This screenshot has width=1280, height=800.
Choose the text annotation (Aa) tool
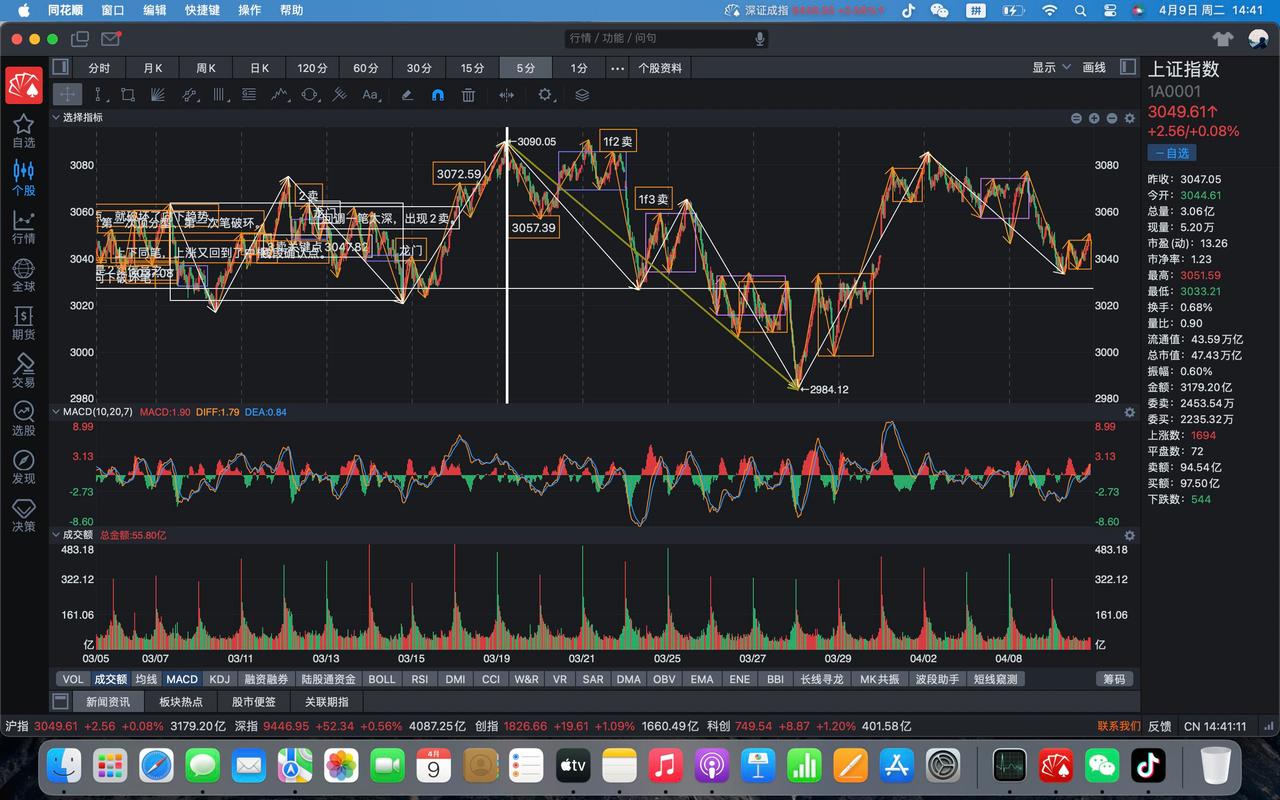(x=370, y=95)
